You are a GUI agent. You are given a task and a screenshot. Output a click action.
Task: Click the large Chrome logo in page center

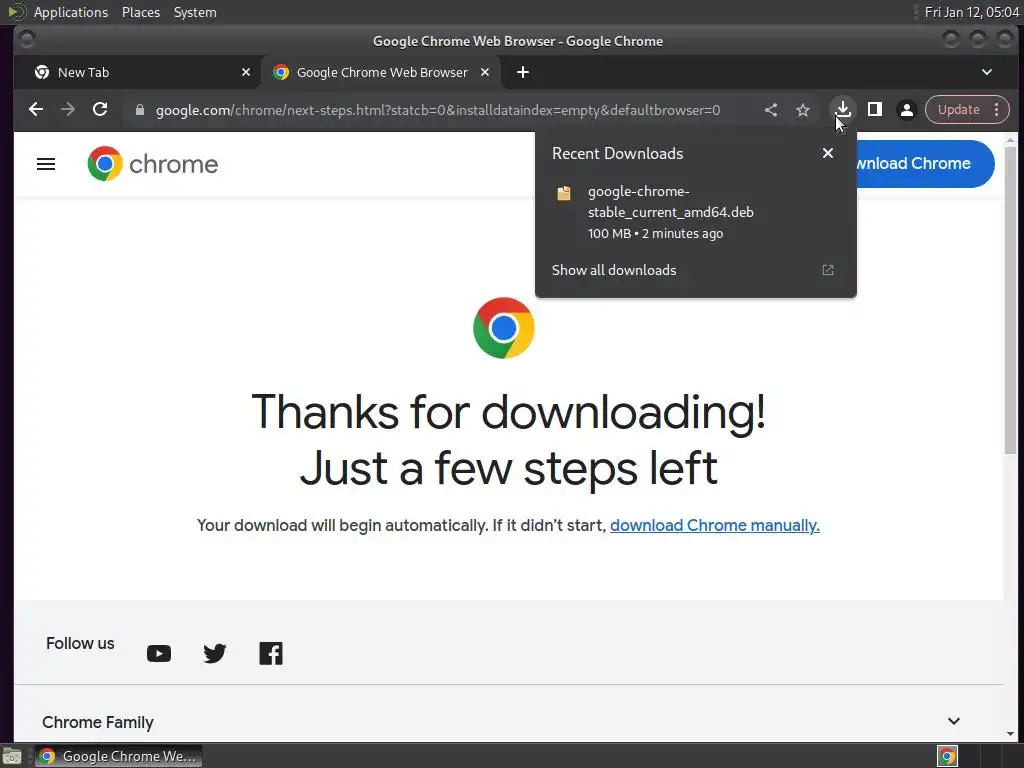504,328
